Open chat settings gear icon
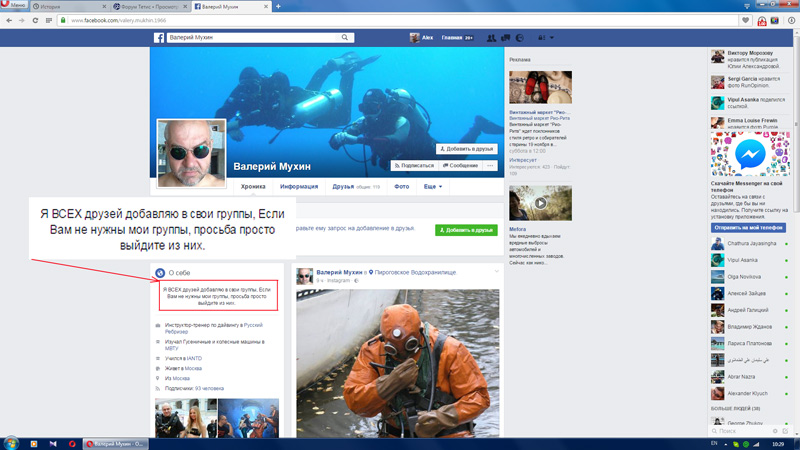The height and width of the screenshot is (450, 800). coord(775,432)
